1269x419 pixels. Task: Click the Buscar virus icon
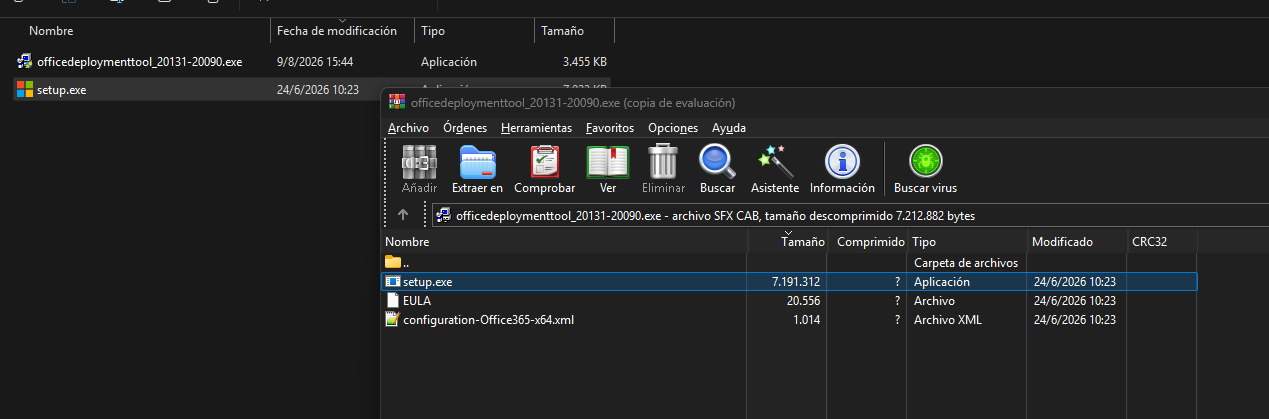(x=925, y=162)
